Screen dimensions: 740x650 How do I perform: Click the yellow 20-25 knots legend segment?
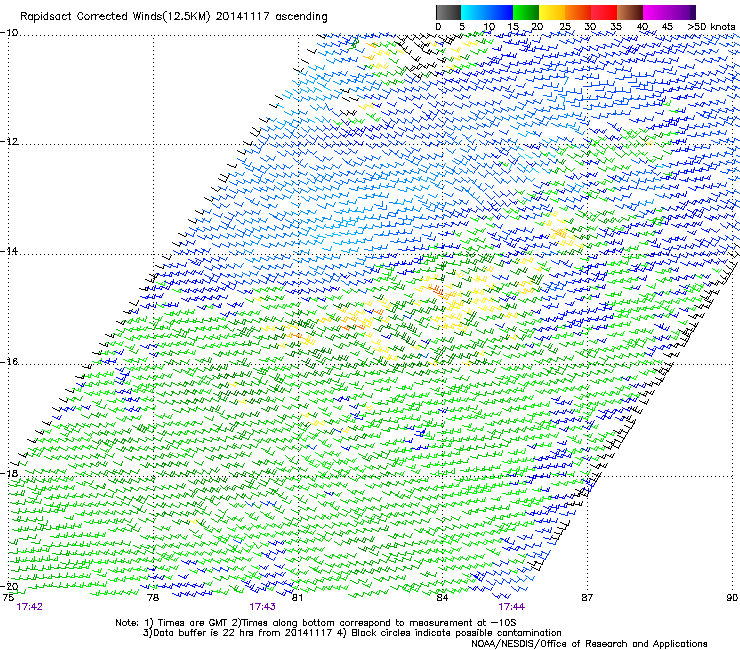coord(552,12)
